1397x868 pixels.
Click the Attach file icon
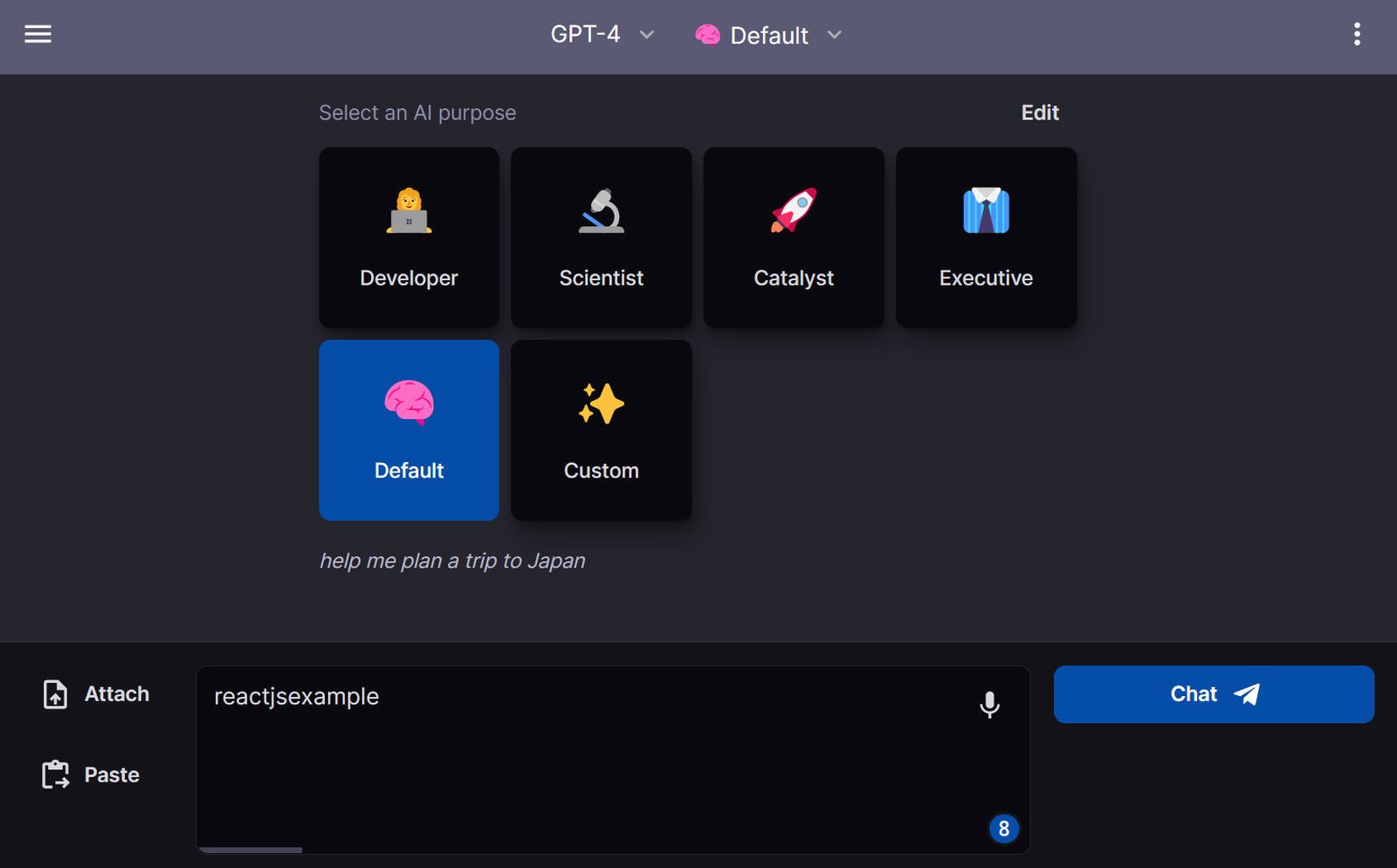(55, 694)
